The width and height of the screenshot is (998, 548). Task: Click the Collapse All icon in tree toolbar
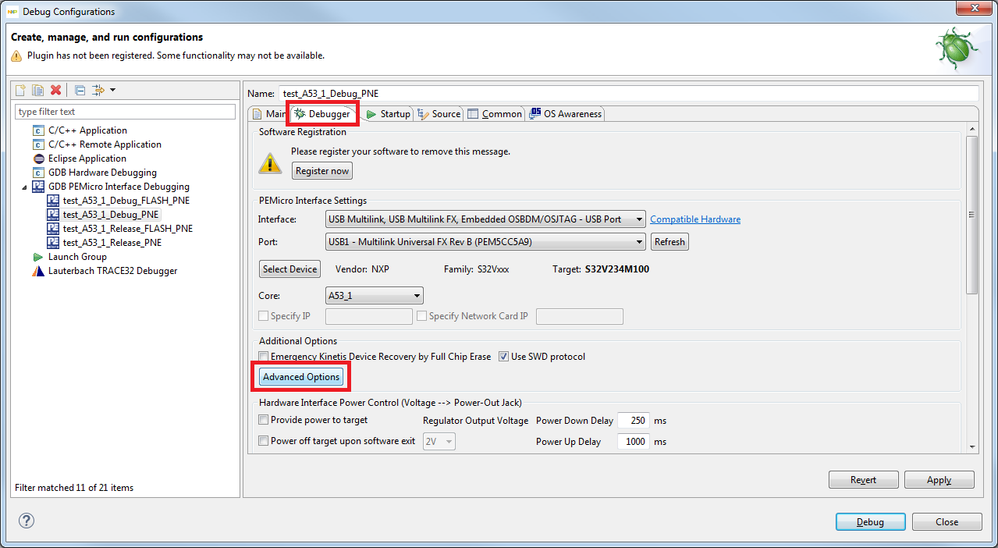80,90
